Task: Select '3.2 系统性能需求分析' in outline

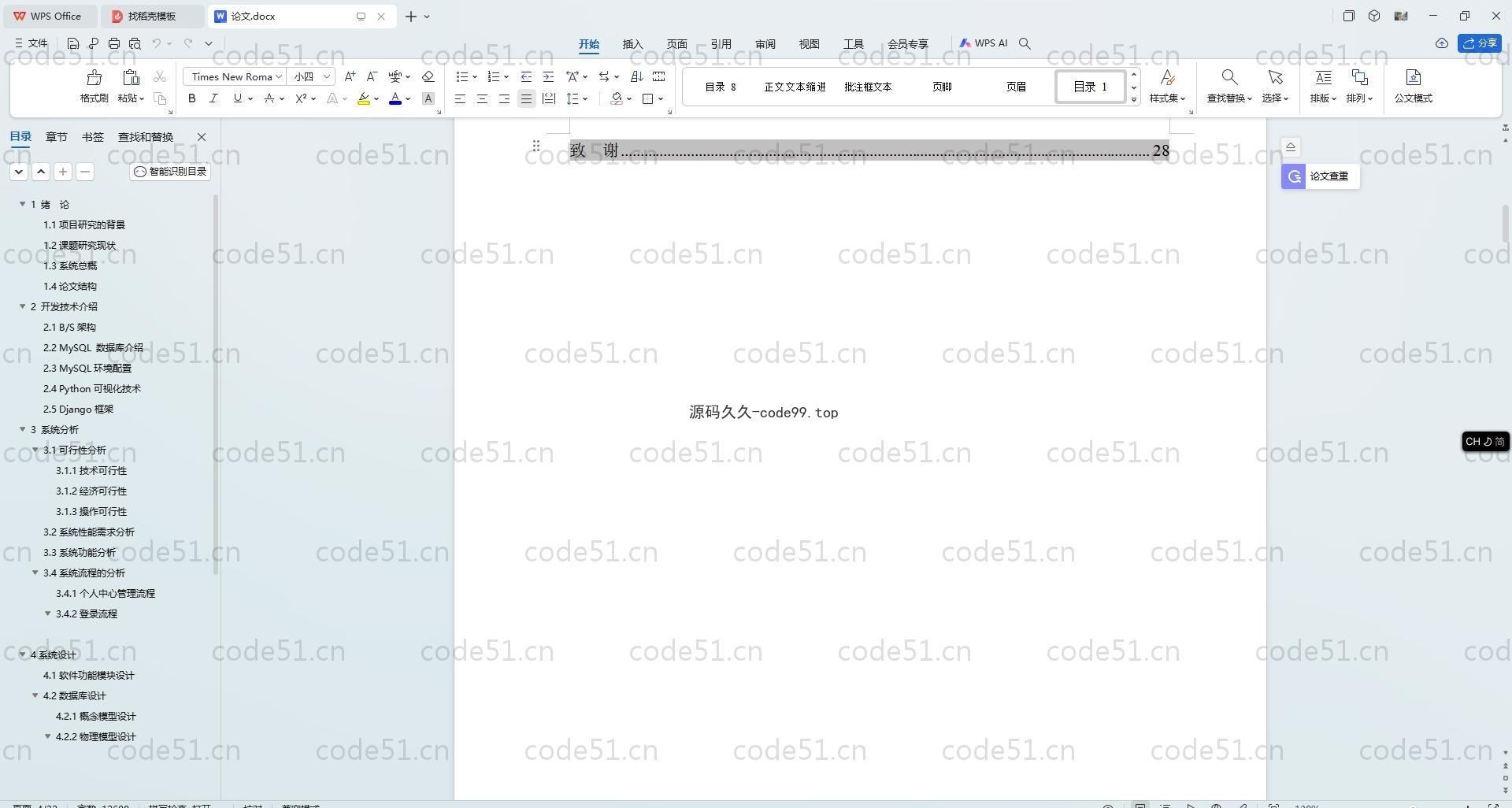Action: [x=89, y=532]
